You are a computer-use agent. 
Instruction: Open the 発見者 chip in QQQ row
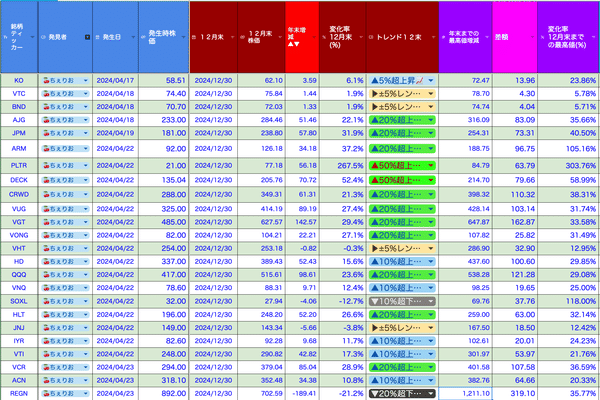pyautogui.click(x=65, y=275)
